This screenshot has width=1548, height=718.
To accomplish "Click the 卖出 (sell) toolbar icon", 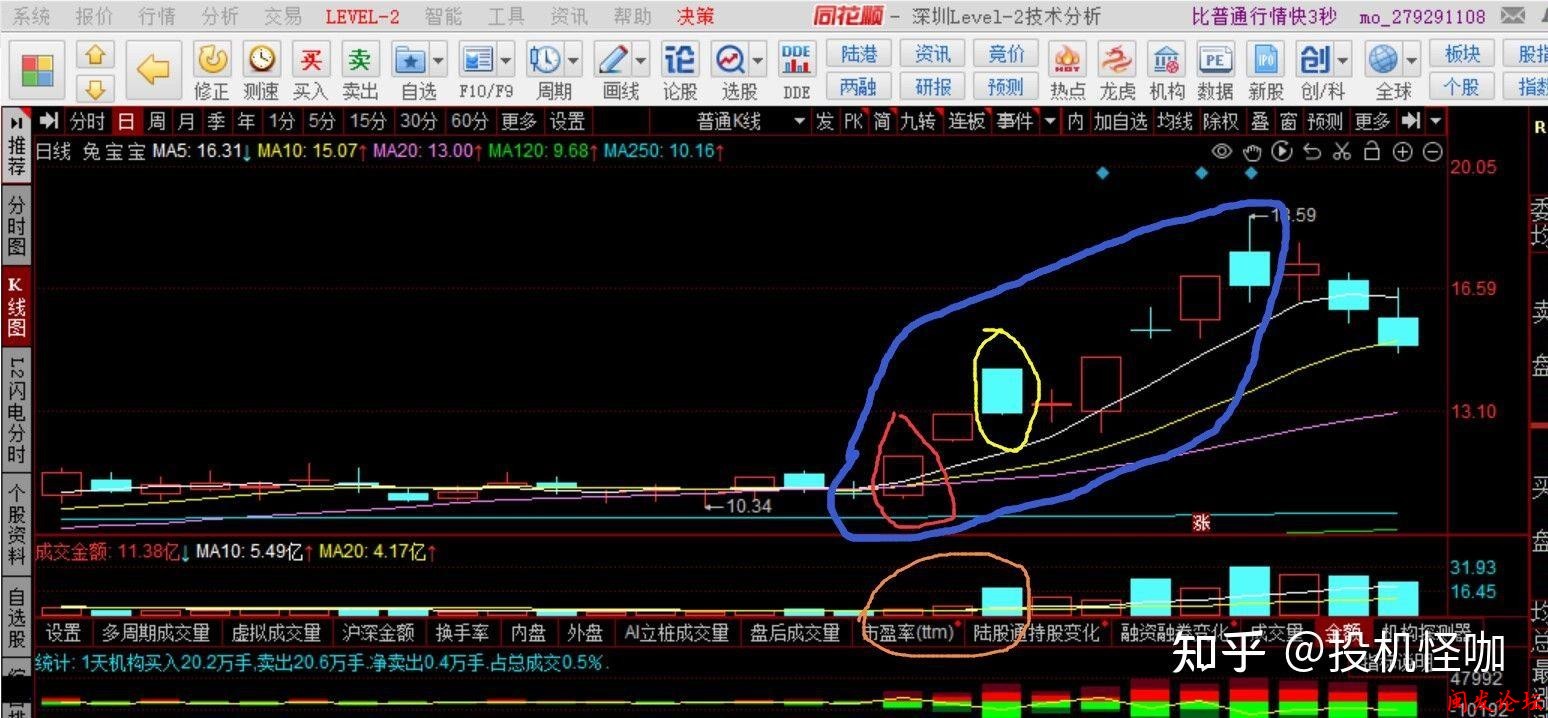I will pos(360,62).
